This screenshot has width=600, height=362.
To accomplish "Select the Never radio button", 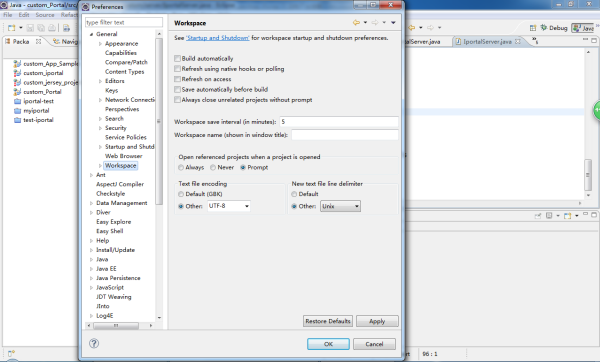I will tap(213, 168).
